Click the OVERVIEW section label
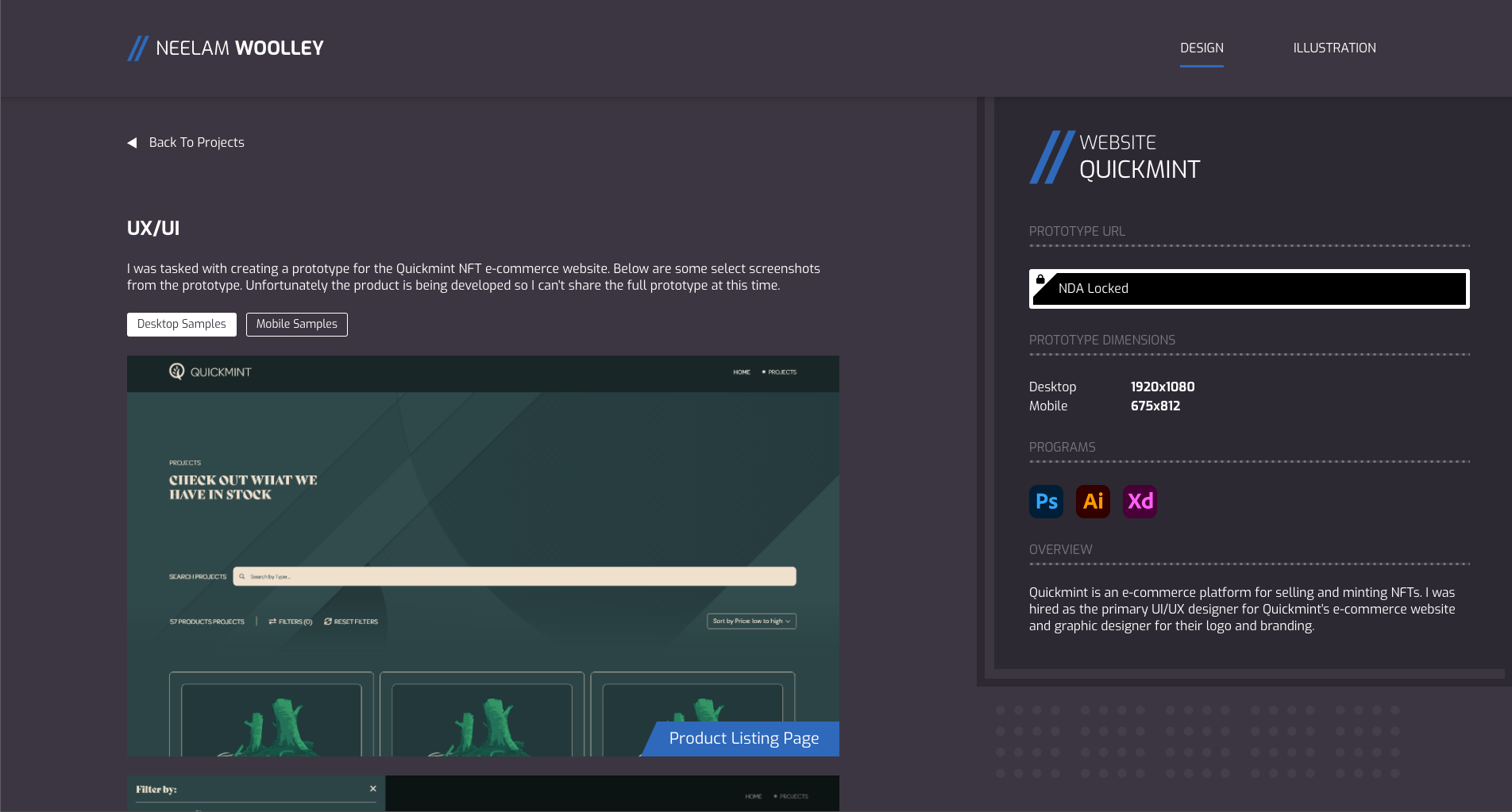 [1061, 550]
